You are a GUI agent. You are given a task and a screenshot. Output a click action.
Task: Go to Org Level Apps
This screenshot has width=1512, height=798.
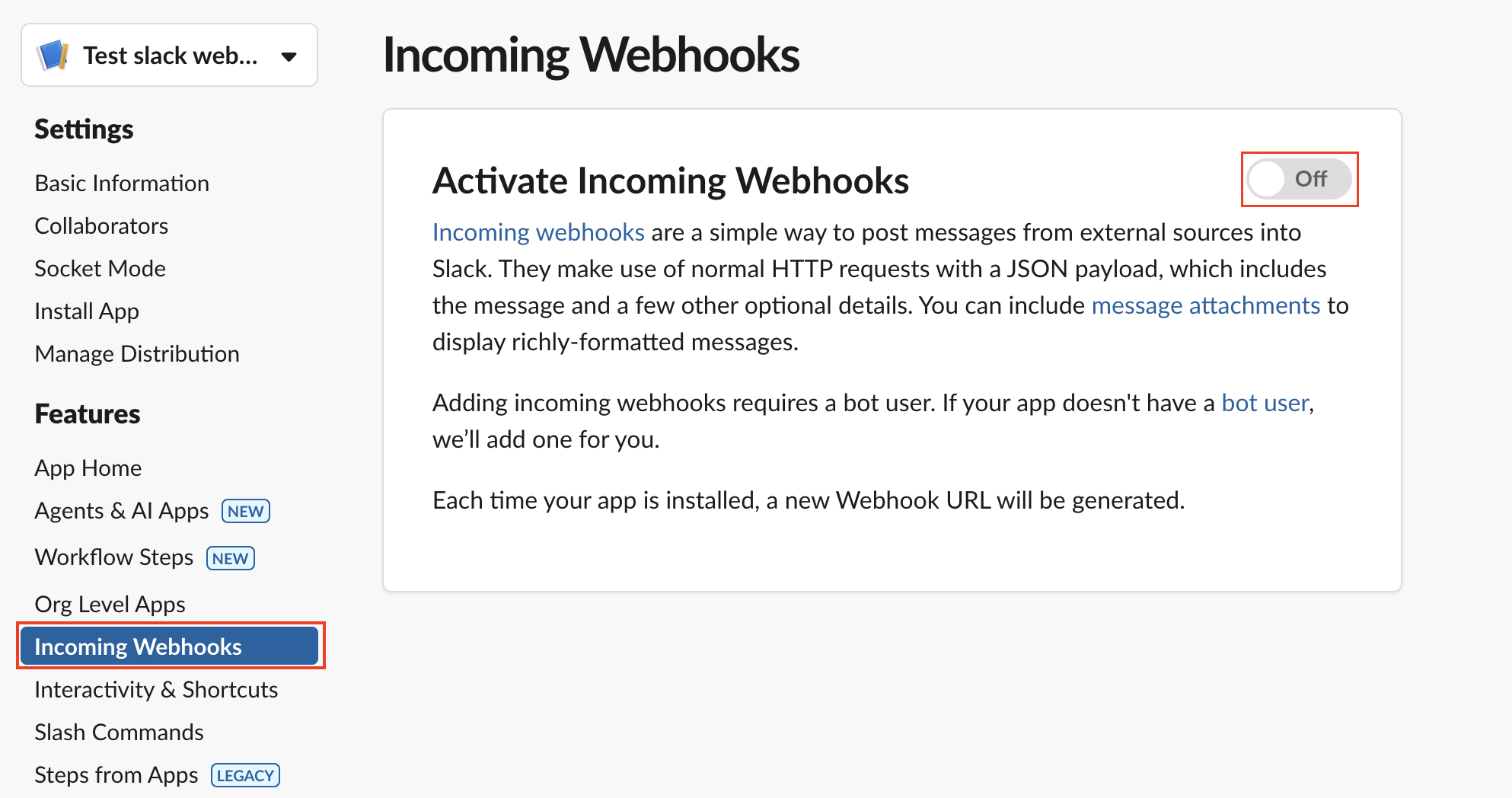[110, 605]
